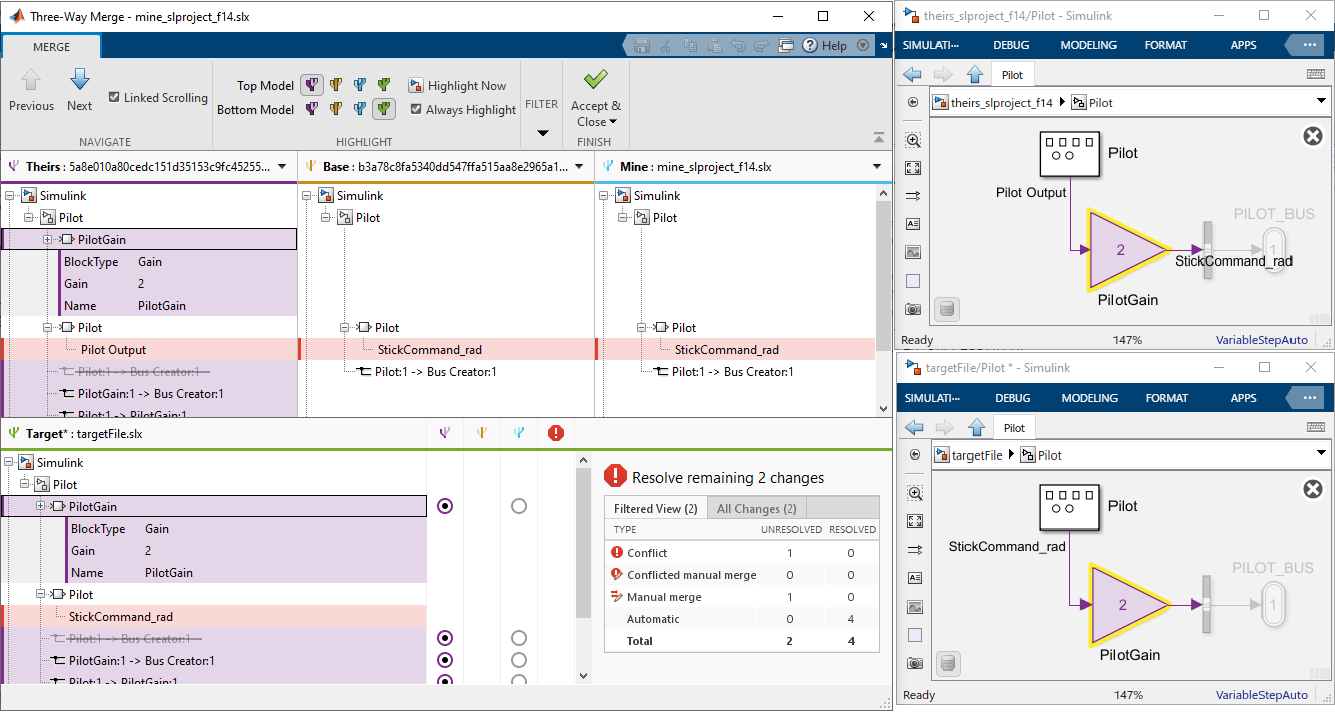Click the conflict column header icon in Target pane

556,433
